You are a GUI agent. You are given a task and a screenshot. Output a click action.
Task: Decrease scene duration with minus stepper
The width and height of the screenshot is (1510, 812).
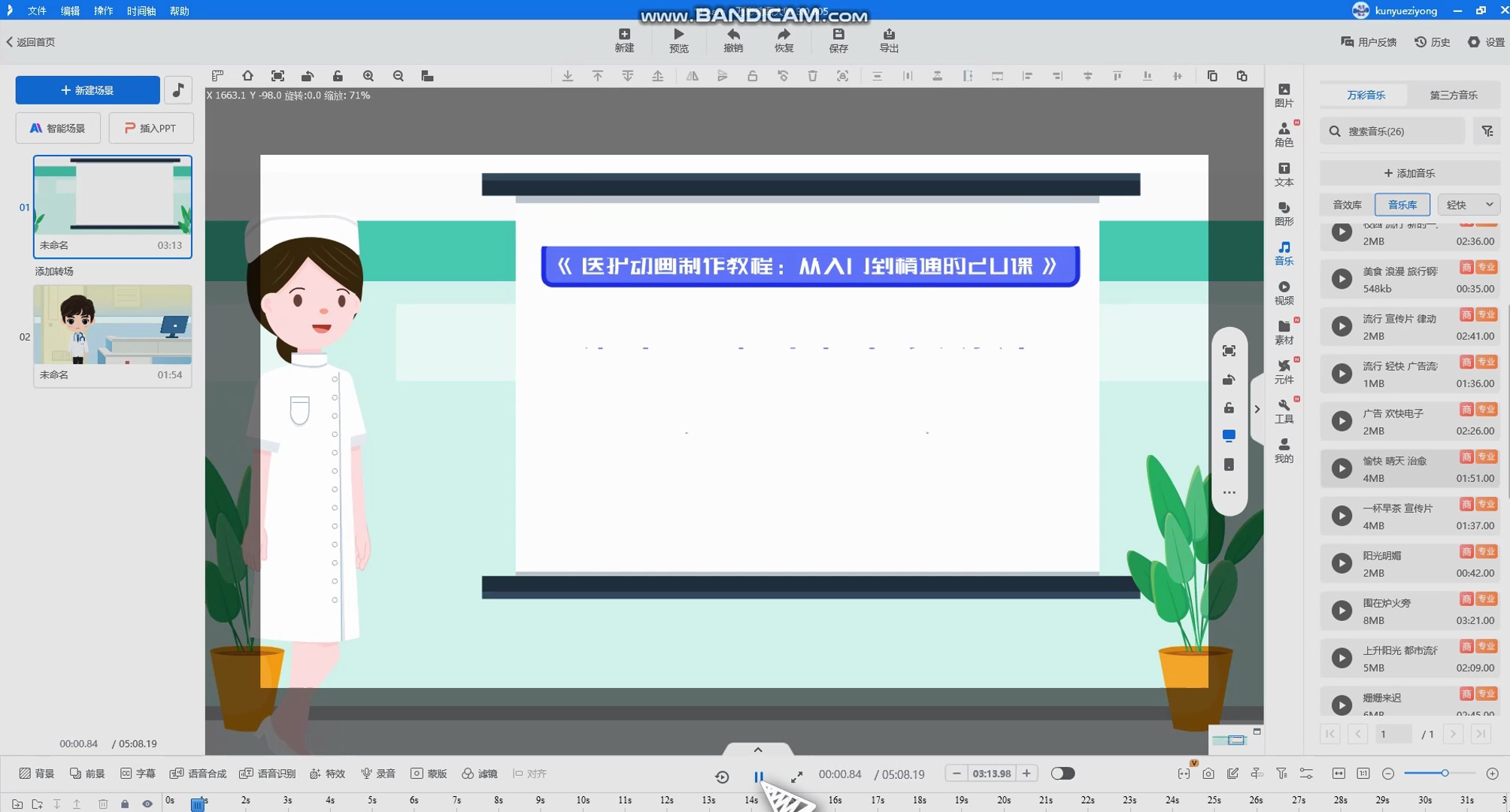[x=956, y=774]
